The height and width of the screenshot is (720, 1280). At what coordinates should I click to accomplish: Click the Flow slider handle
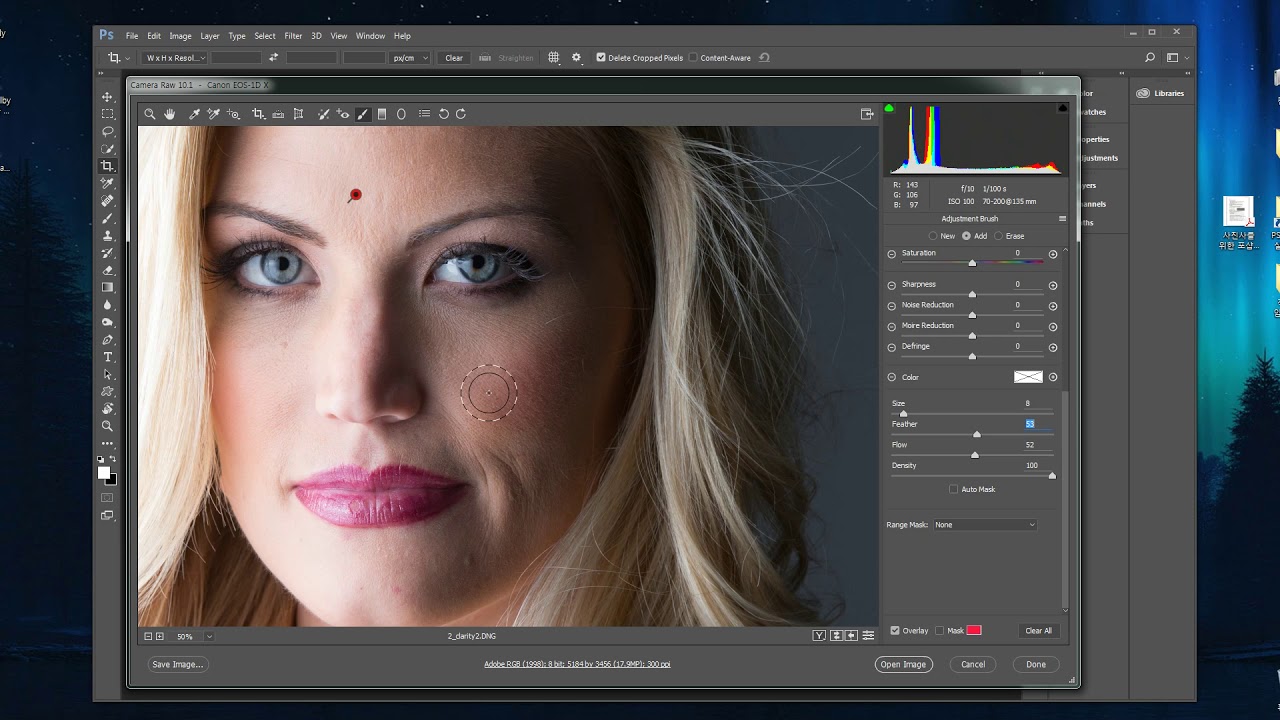point(975,455)
